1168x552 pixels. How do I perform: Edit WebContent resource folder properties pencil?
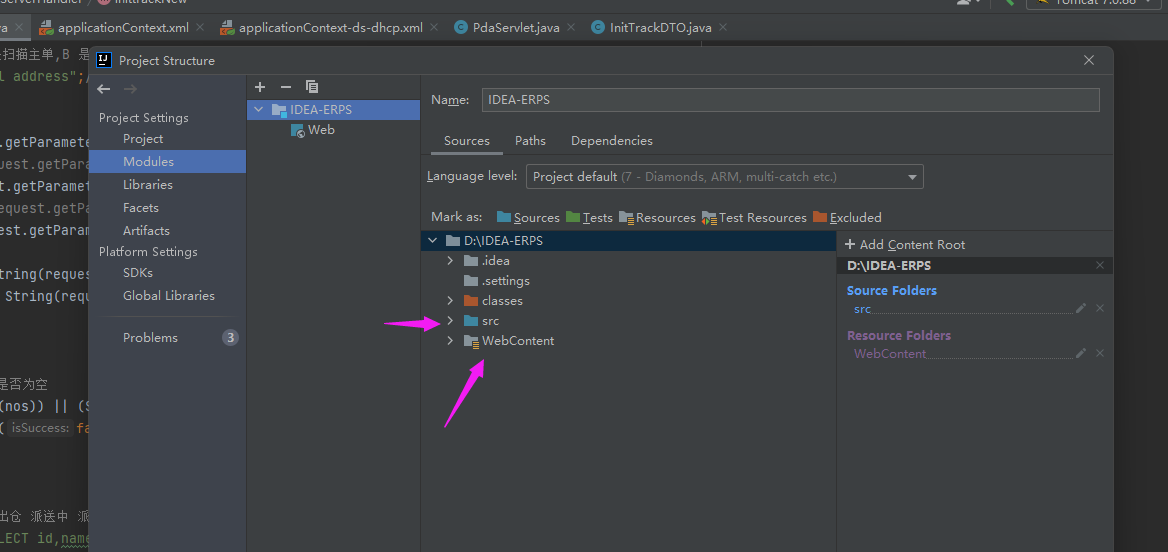coord(1081,353)
